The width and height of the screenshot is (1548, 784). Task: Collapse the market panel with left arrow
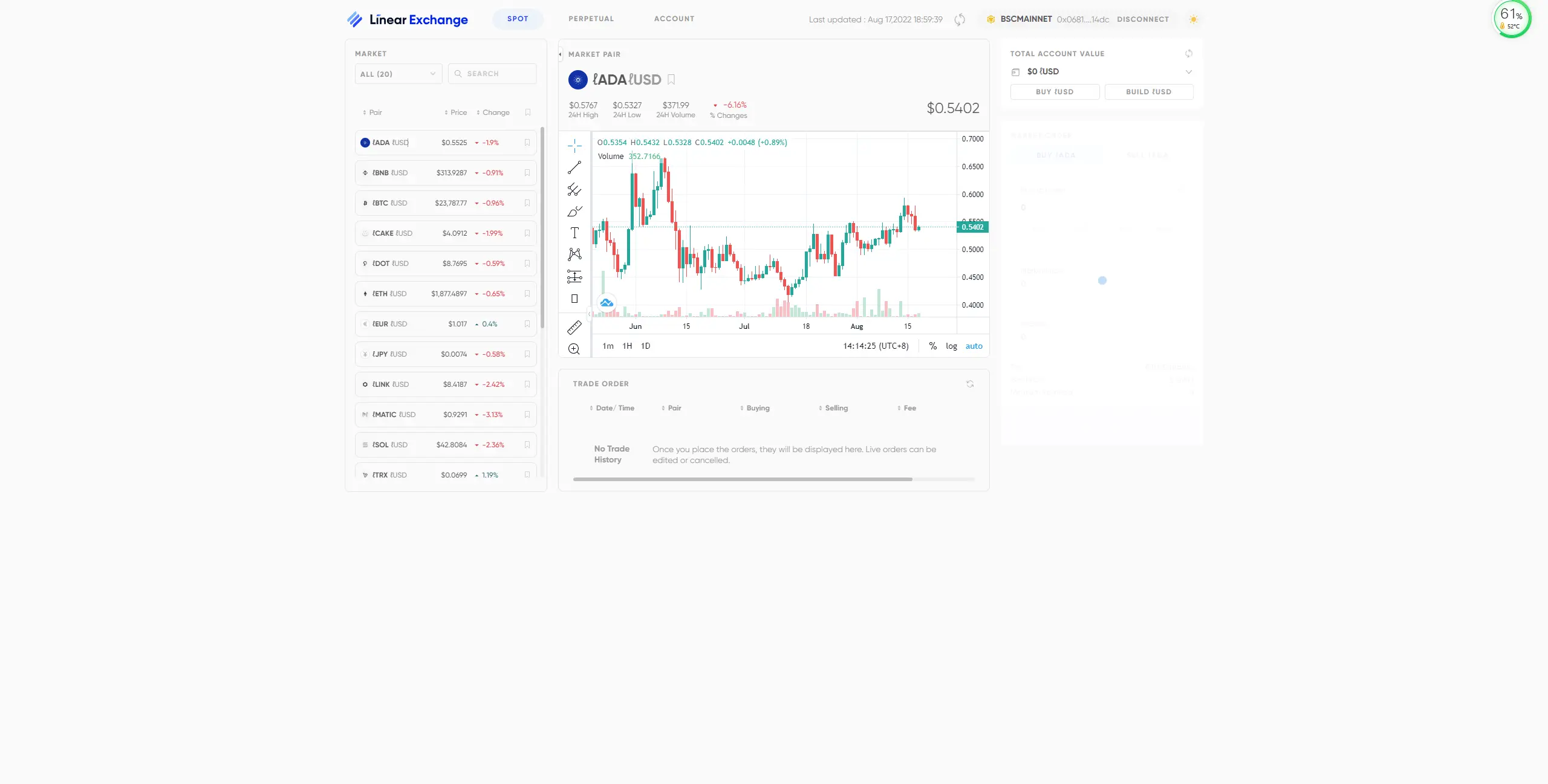point(561,54)
